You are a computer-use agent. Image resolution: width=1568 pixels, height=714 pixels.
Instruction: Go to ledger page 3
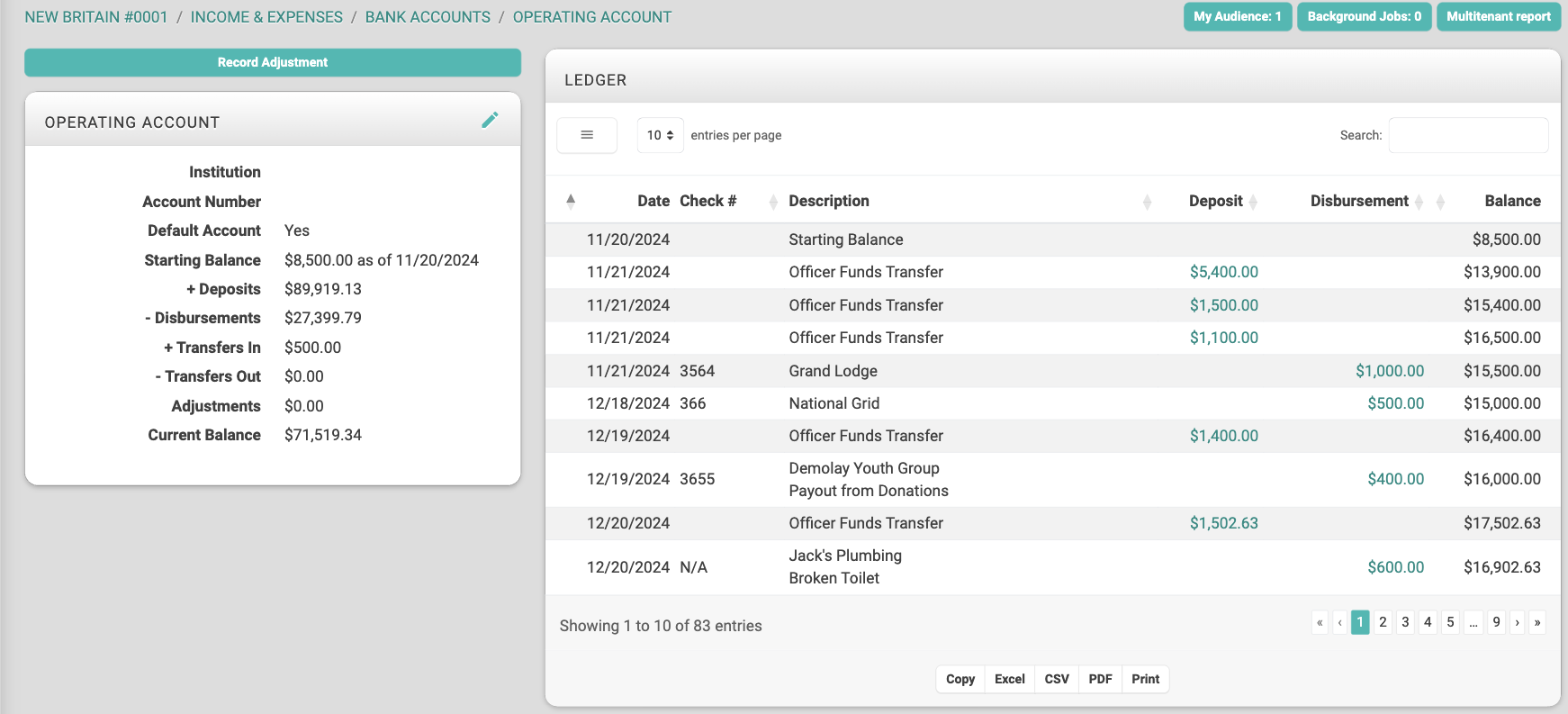(x=1405, y=623)
